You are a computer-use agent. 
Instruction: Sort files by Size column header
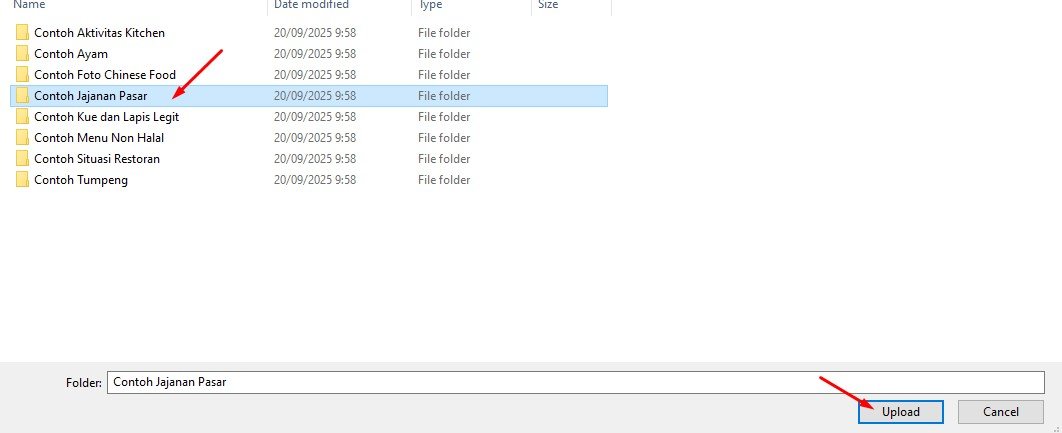pyautogui.click(x=548, y=5)
